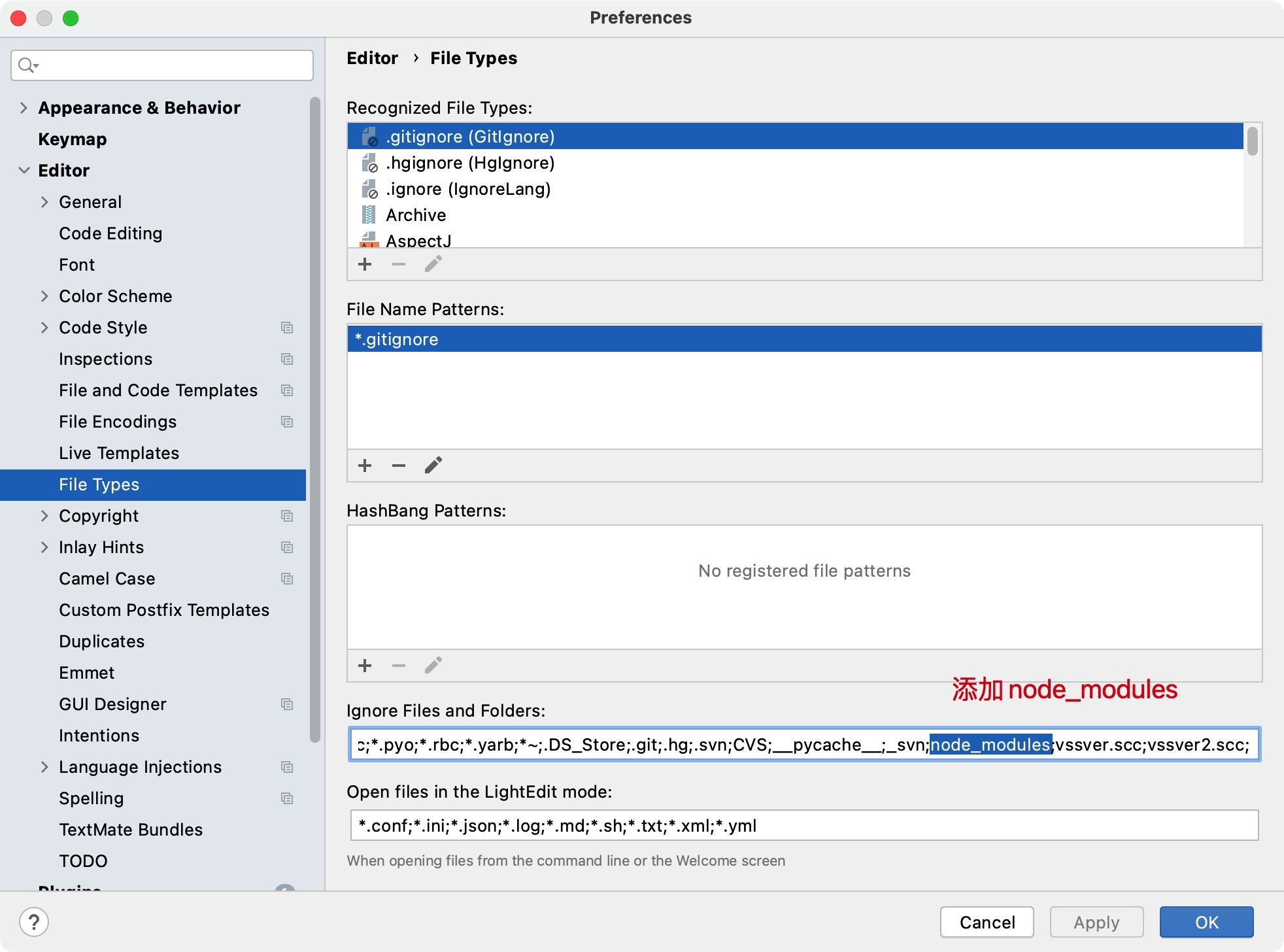This screenshot has width=1284, height=952.
Task: Expand the Language Injections node
Action: click(44, 767)
